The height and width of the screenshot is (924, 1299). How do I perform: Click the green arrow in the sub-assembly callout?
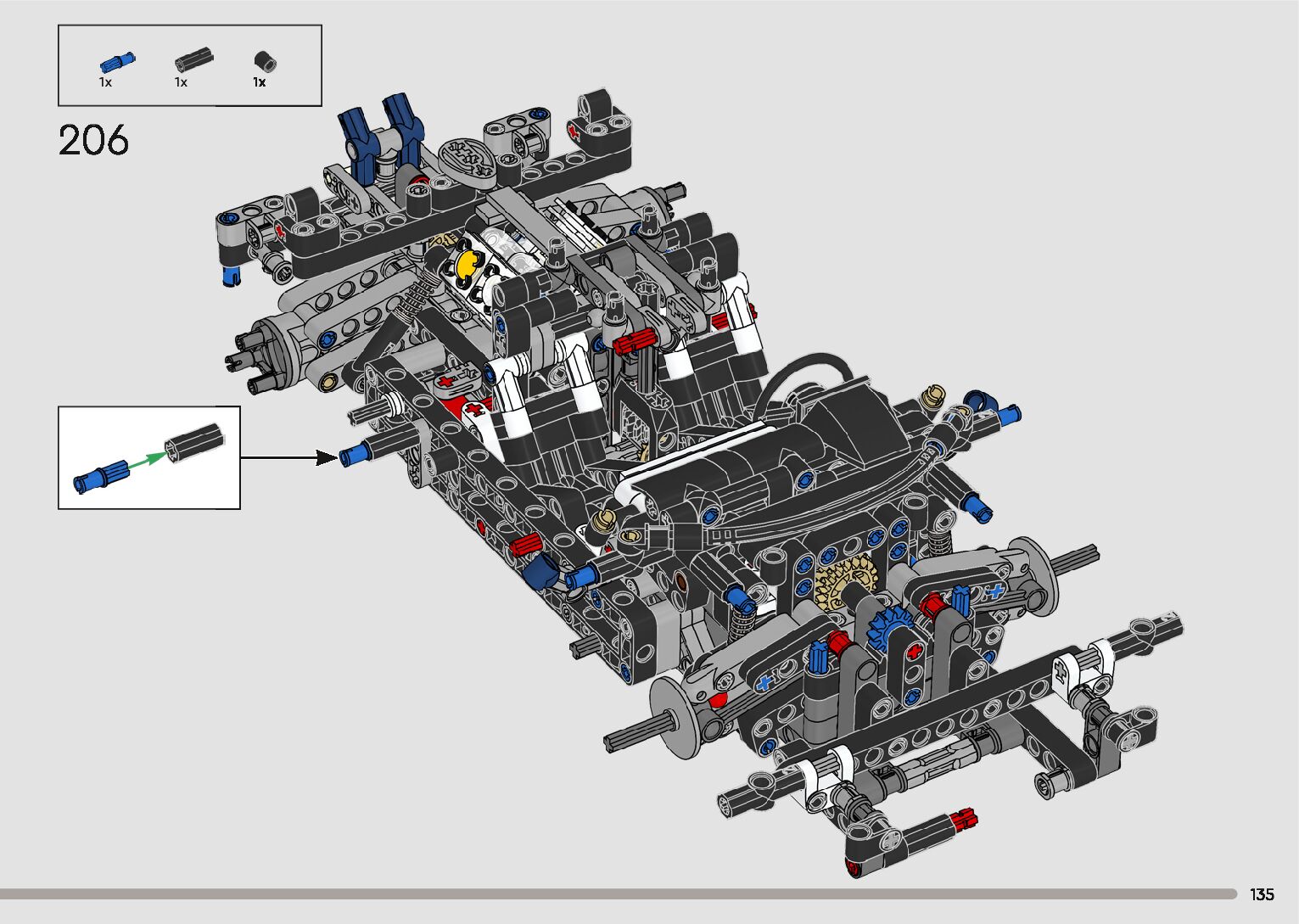click(148, 460)
